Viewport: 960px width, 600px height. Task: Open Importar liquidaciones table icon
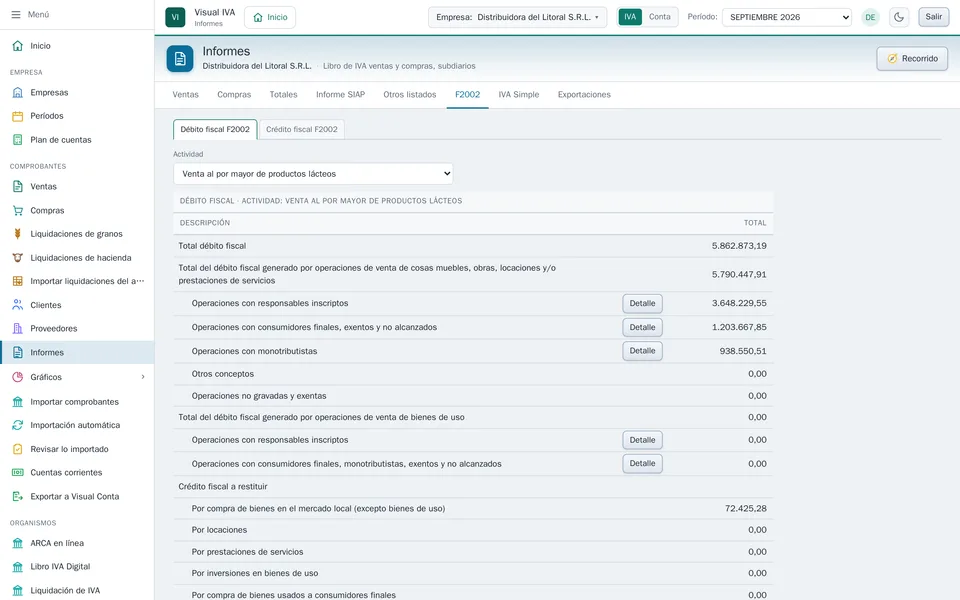(x=18, y=281)
